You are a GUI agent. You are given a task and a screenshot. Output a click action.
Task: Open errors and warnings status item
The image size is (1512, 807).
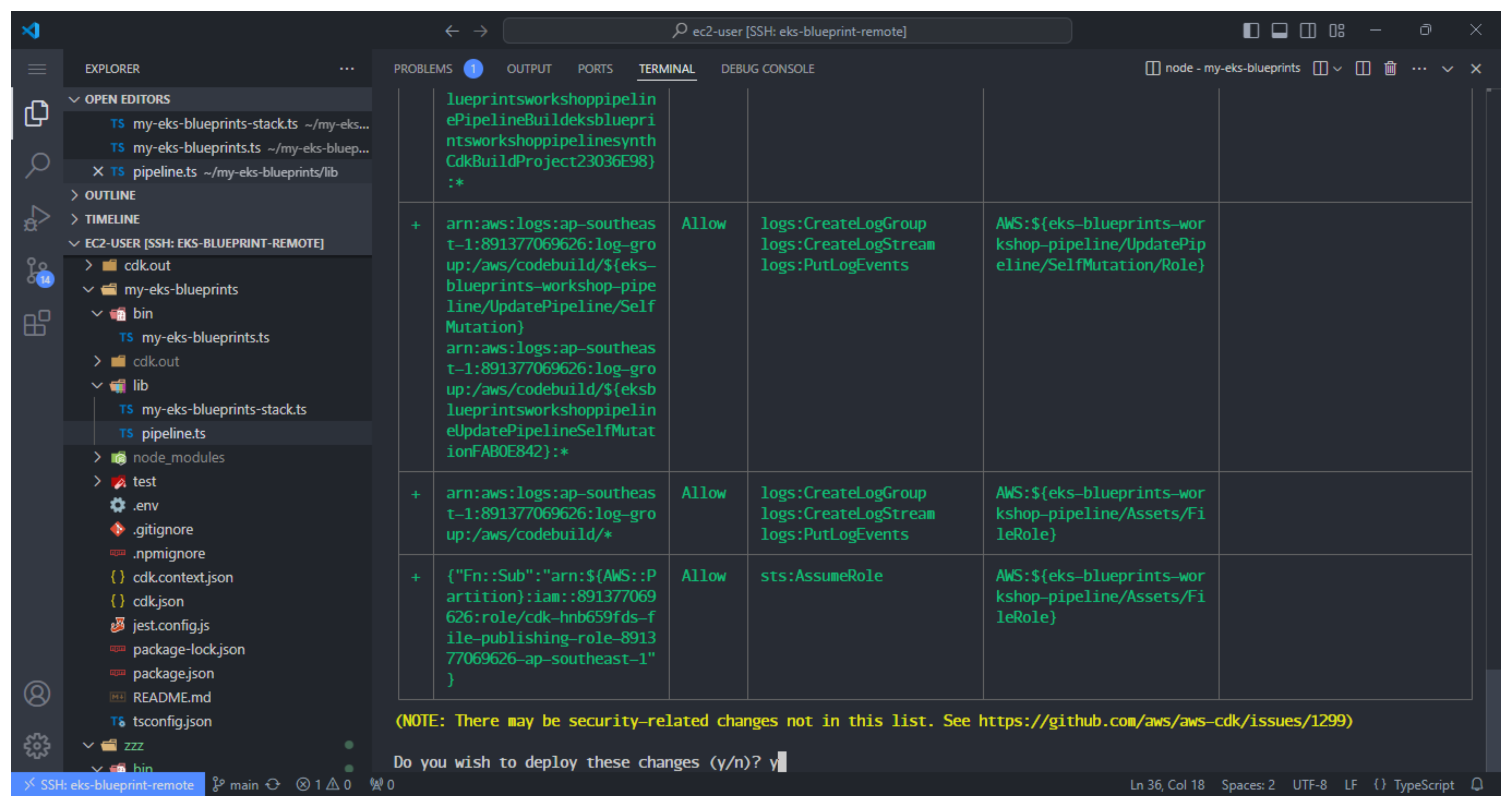click(323, 784)
